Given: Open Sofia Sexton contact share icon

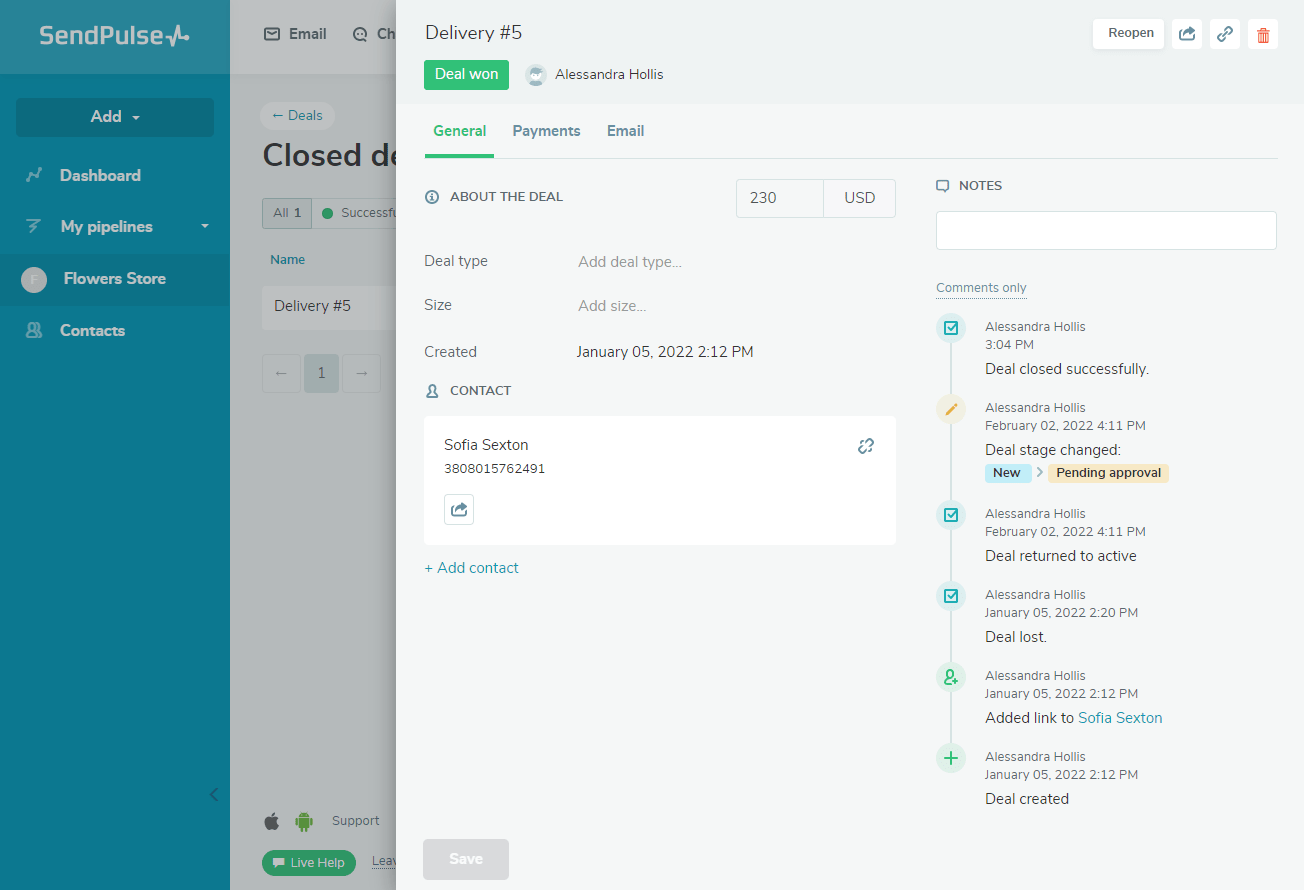Looking at the screenshot, I should pos(459,509).
